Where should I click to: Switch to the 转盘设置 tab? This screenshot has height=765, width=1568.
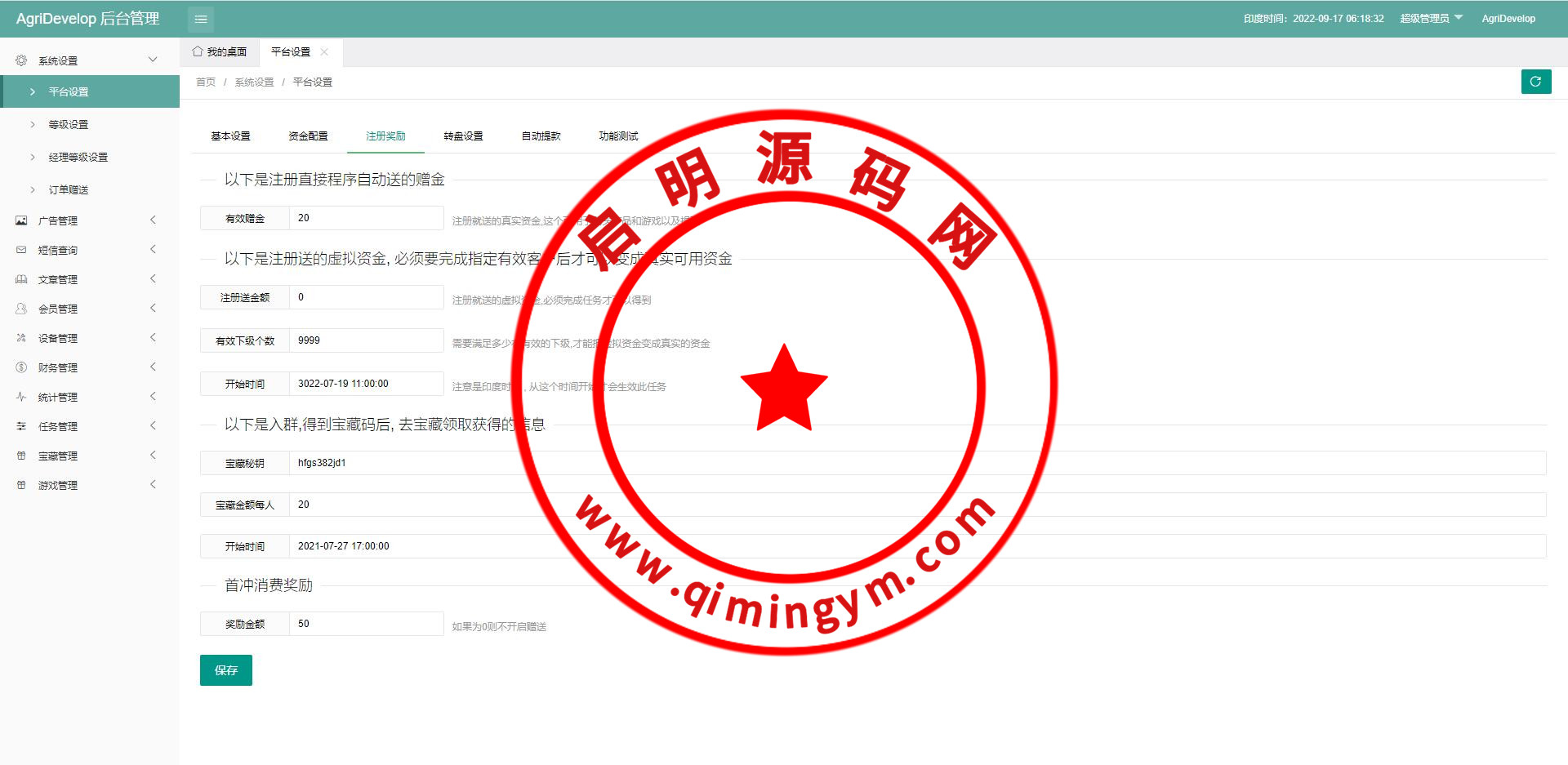(x=463, y=136)
